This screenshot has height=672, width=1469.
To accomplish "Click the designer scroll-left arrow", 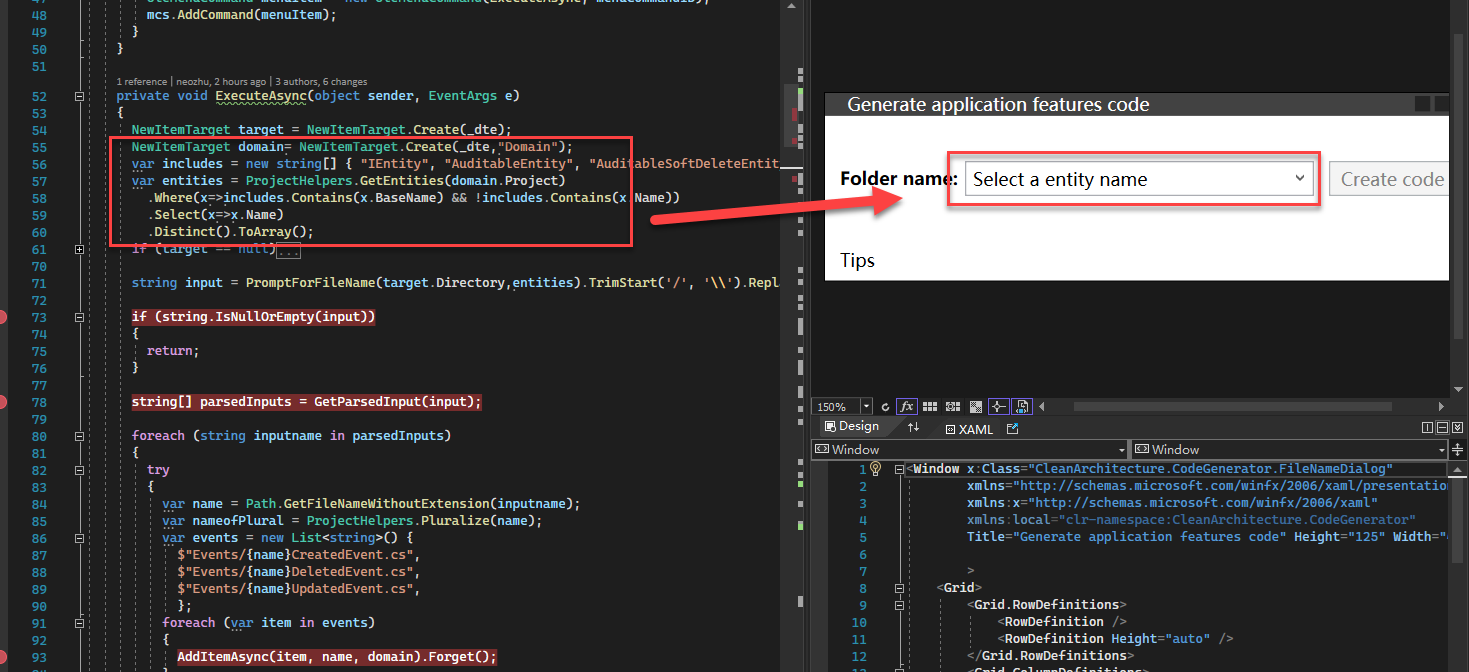I will 1042,407.
